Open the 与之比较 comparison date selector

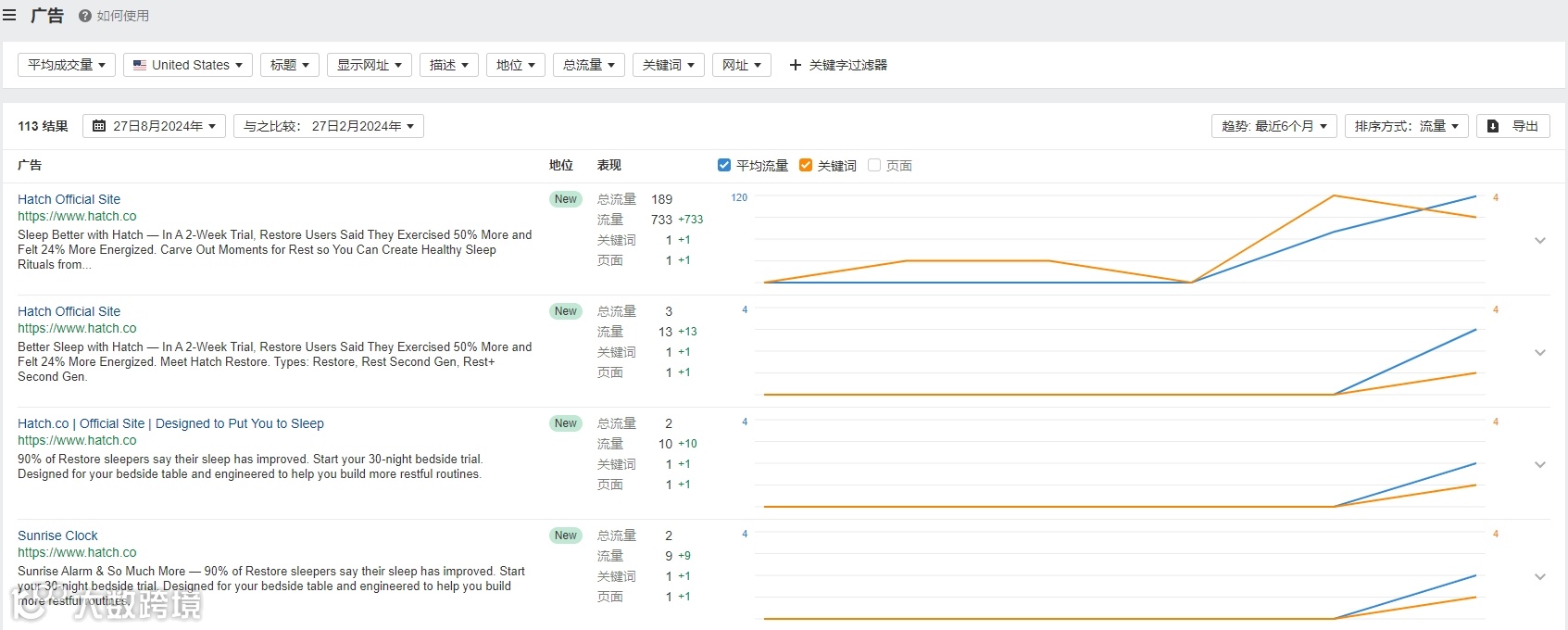tap(329, 126)
